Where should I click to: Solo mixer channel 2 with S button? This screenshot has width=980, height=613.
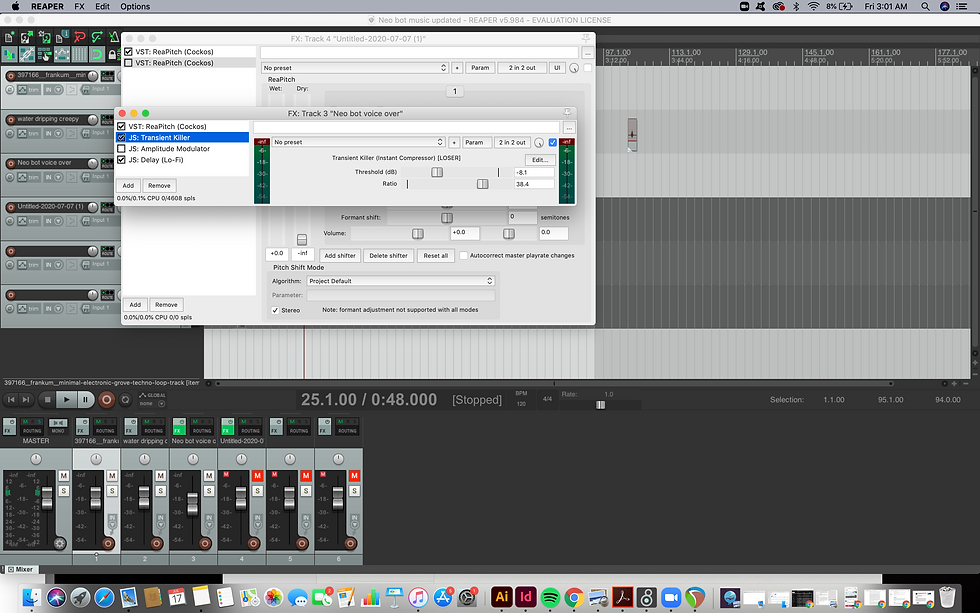pyautogui.click(x=161, y=491)
